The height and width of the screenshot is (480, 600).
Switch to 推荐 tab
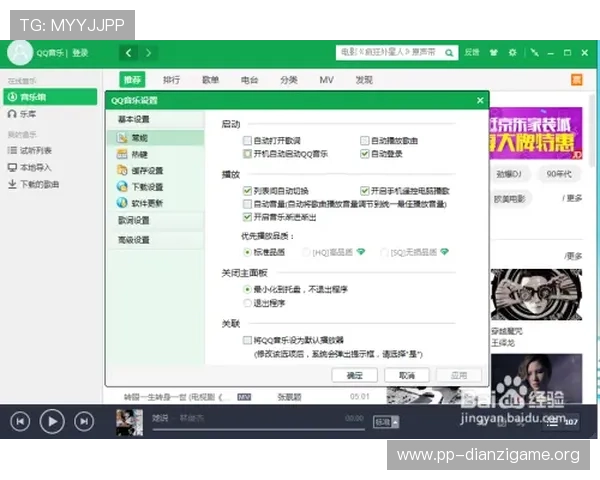(132, 80)
